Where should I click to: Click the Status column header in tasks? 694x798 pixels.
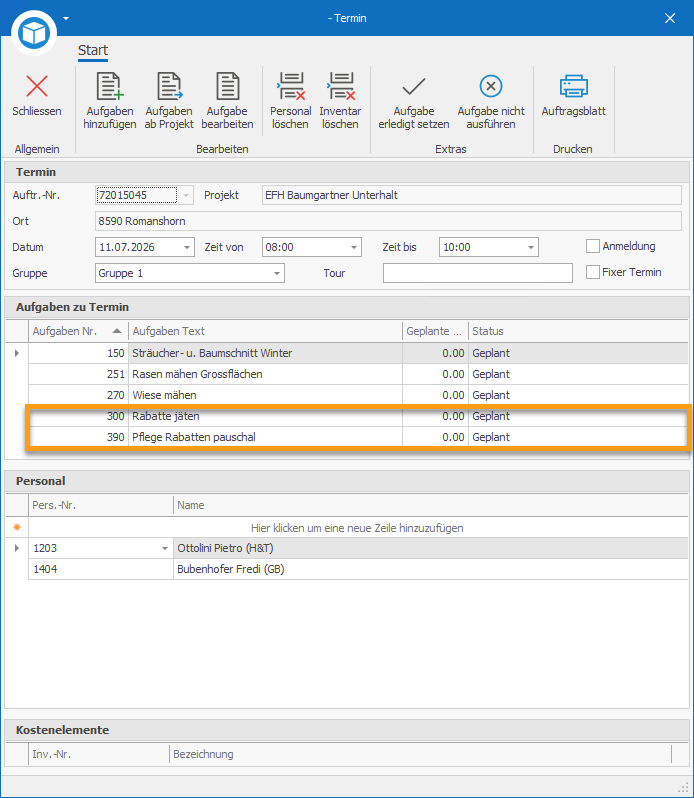coord(578,331)
